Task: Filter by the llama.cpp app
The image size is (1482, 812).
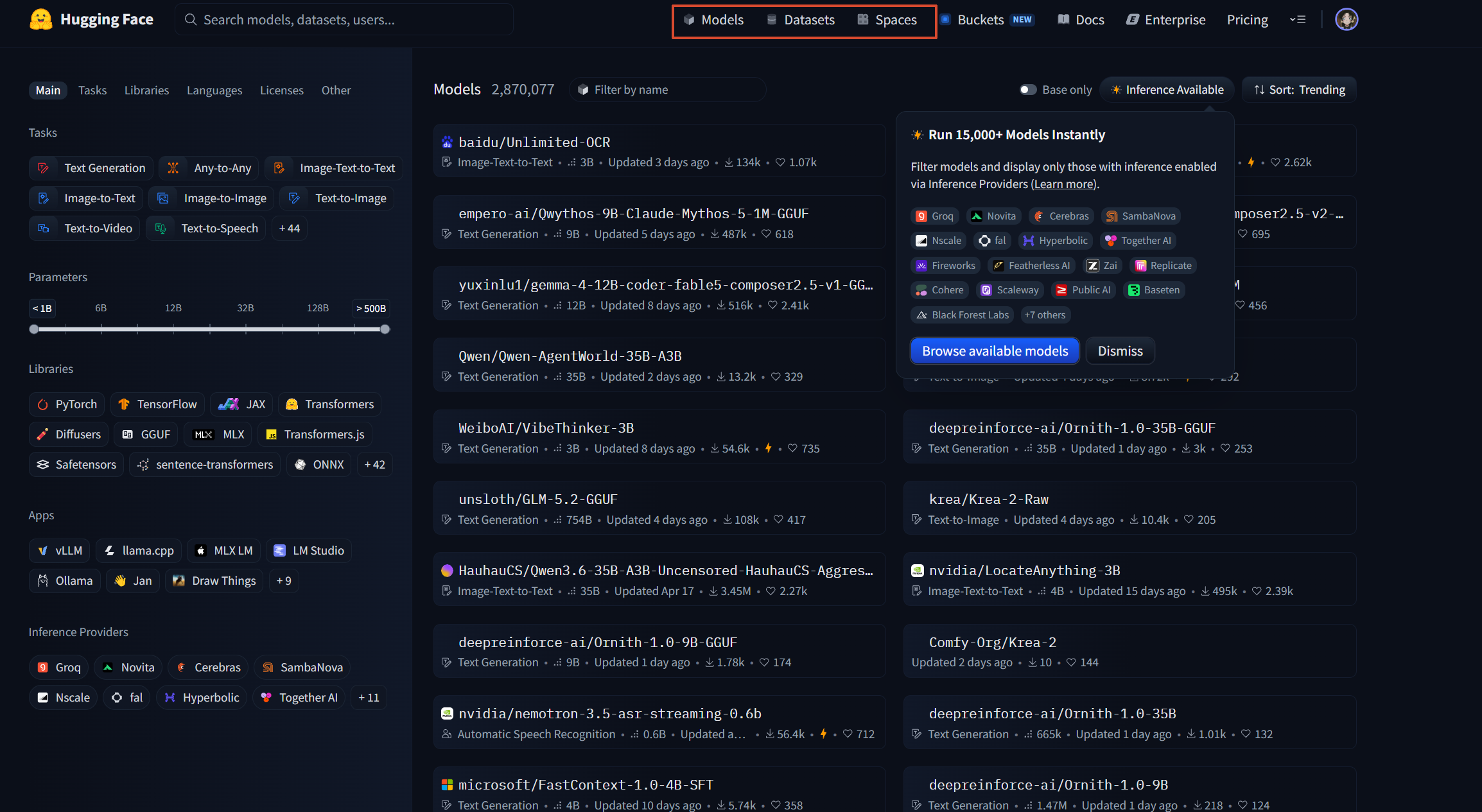Action: point(139,551)
